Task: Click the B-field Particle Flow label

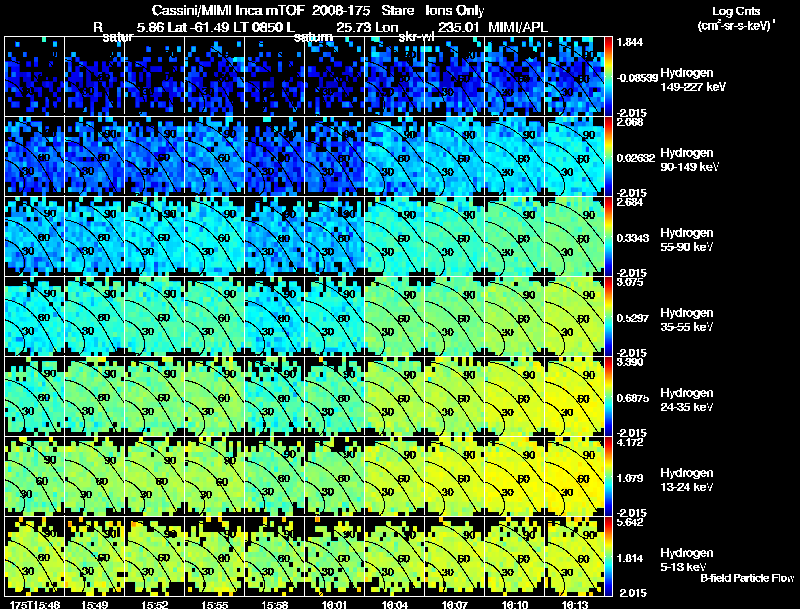Action: pyautogui.click(x=747, y=578)
